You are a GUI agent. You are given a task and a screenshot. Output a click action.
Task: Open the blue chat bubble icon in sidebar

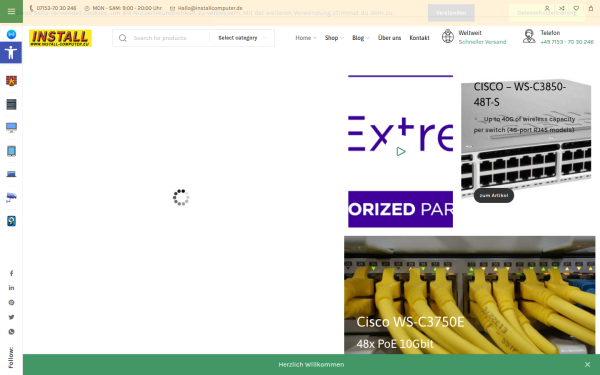[11, 34]
